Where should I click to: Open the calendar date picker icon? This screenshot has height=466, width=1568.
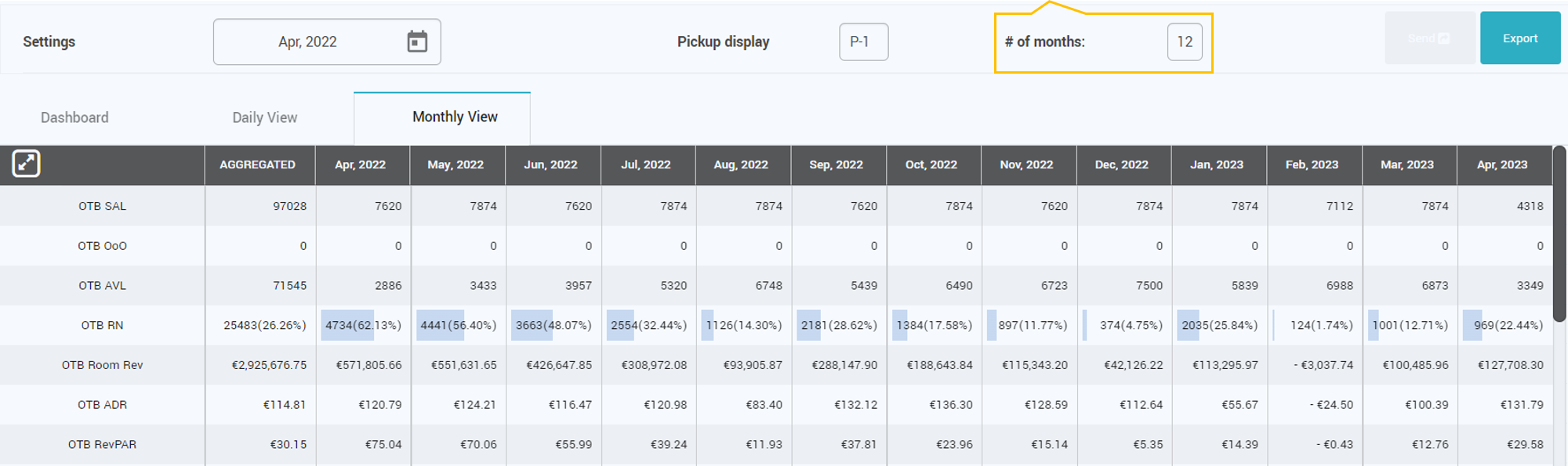coord(417,42)
